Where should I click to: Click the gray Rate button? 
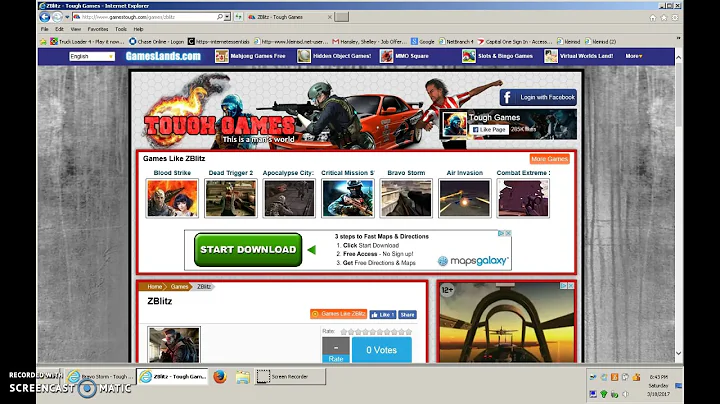point(336,350)
